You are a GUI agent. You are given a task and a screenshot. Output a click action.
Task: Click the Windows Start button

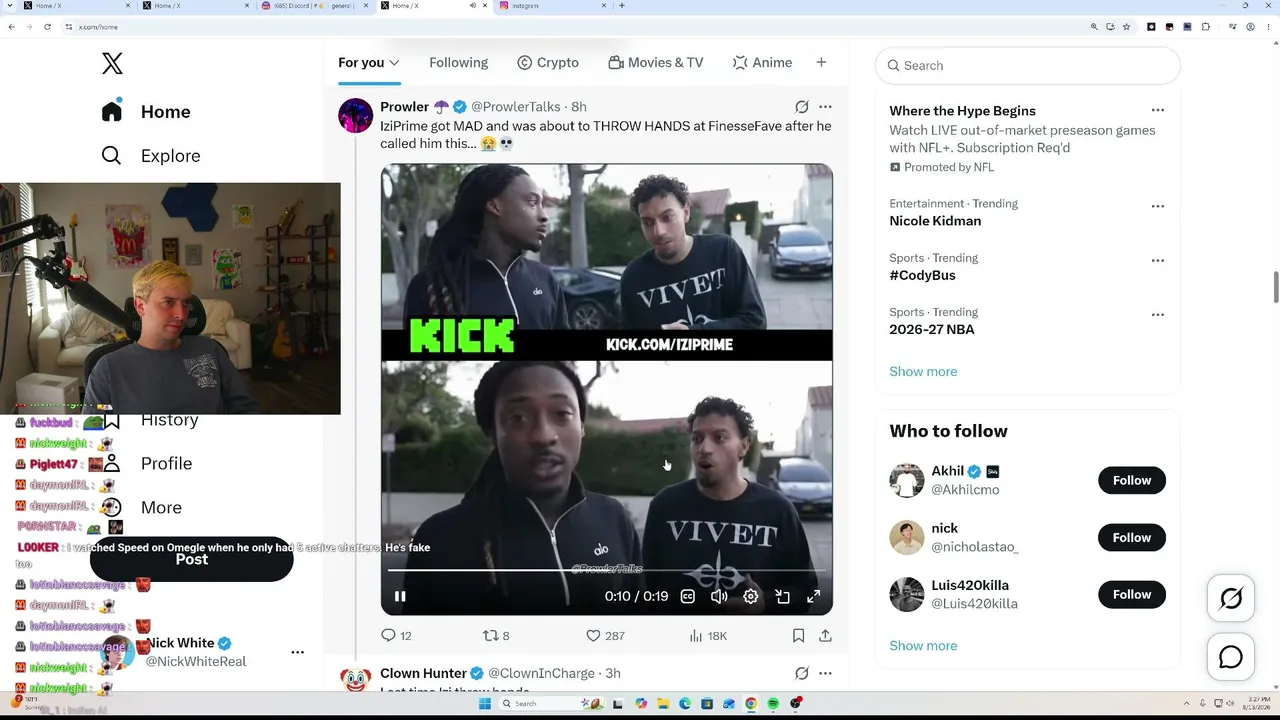click(x=486, y=704)
